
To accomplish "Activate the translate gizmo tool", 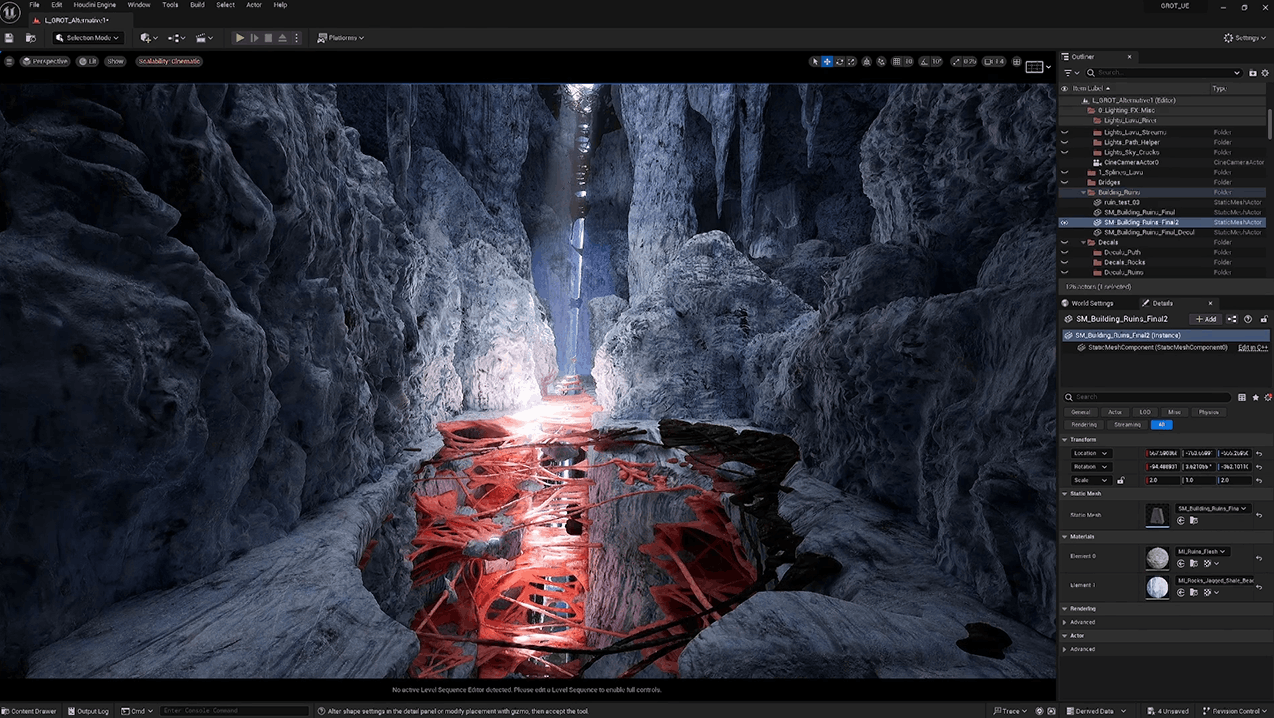I will pyautogui.click(x=827, y=62).
